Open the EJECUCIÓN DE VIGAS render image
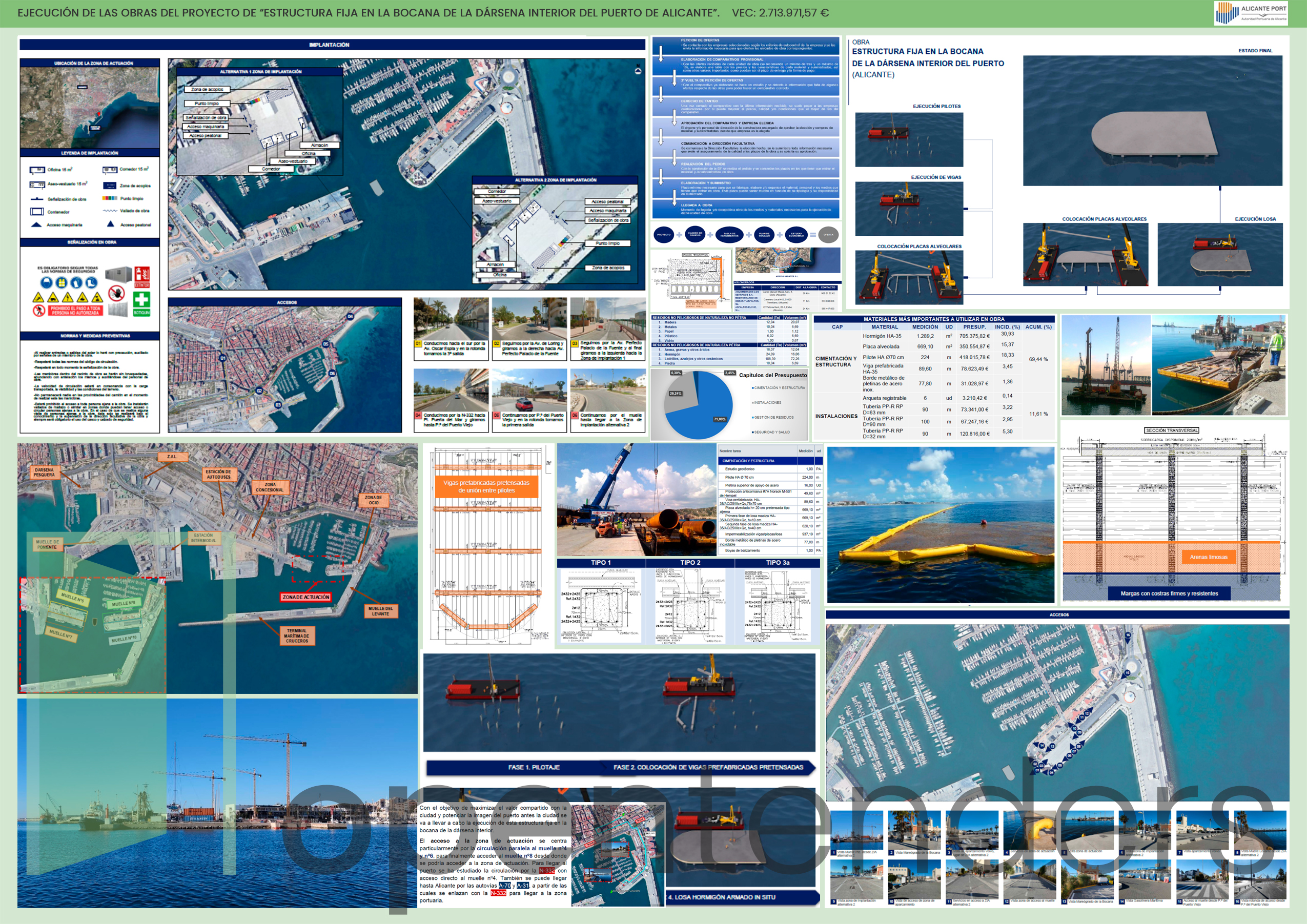Image resolution: width=1307 pixels, height=924 pixels. pos(909,209)
